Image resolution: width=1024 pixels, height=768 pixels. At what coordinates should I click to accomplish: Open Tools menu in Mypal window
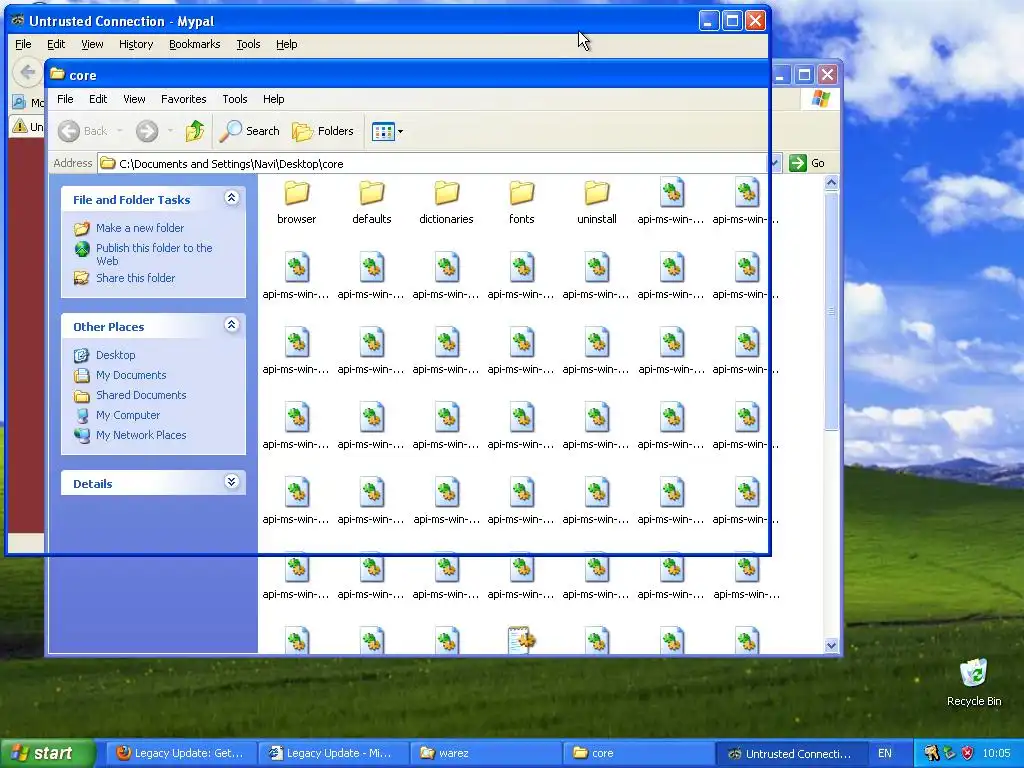point(248,44)
